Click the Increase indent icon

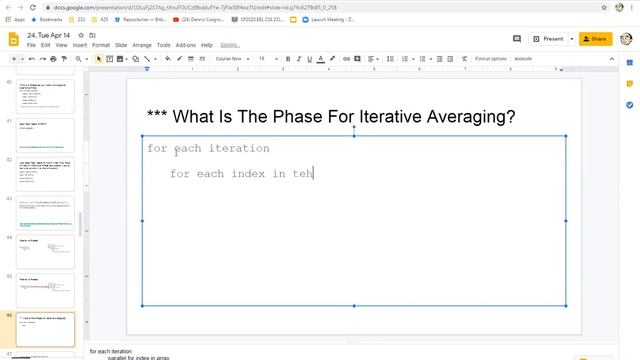coord(450,59)
